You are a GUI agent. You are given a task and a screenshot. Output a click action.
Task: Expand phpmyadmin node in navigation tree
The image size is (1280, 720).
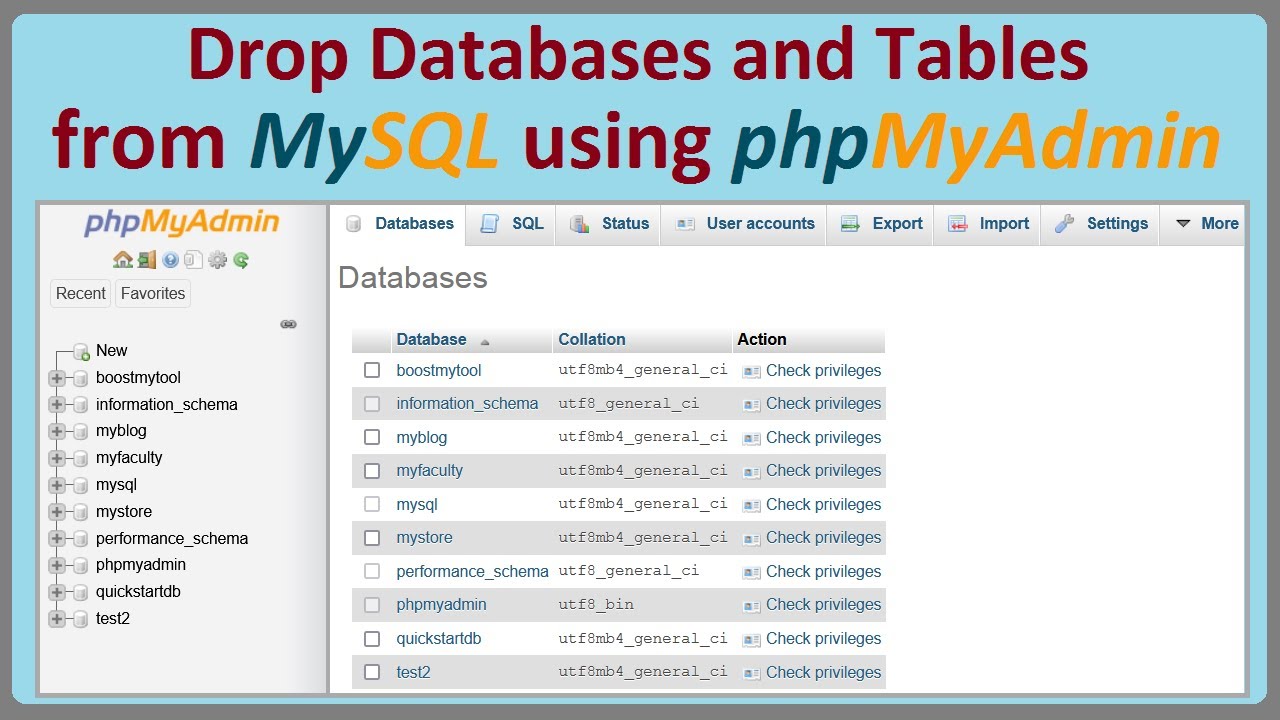pyautogui.click(x=57, y=565)
